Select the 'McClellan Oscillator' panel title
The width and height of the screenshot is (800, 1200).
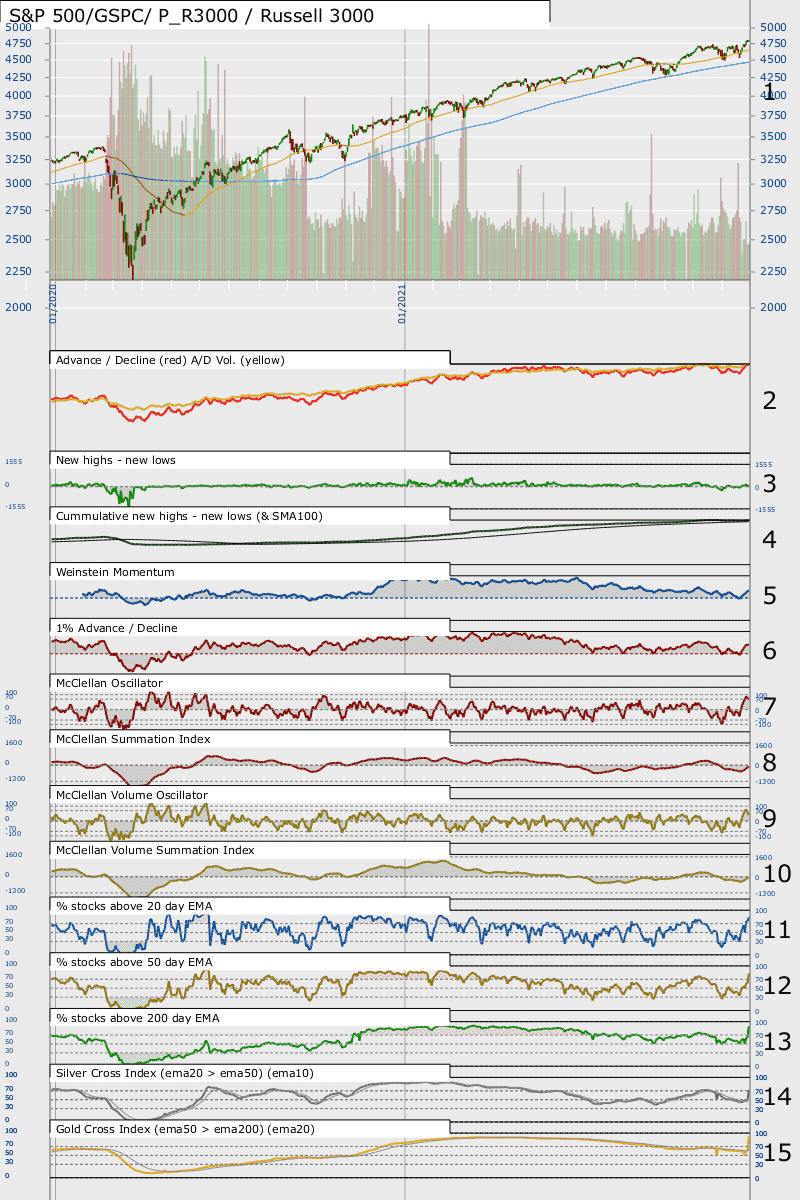click(110, 683)
